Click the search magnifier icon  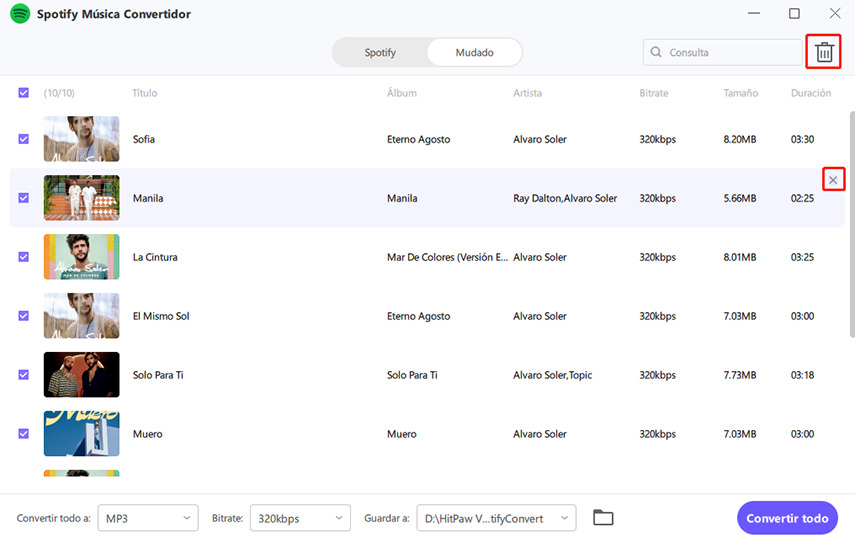(656, 52)
